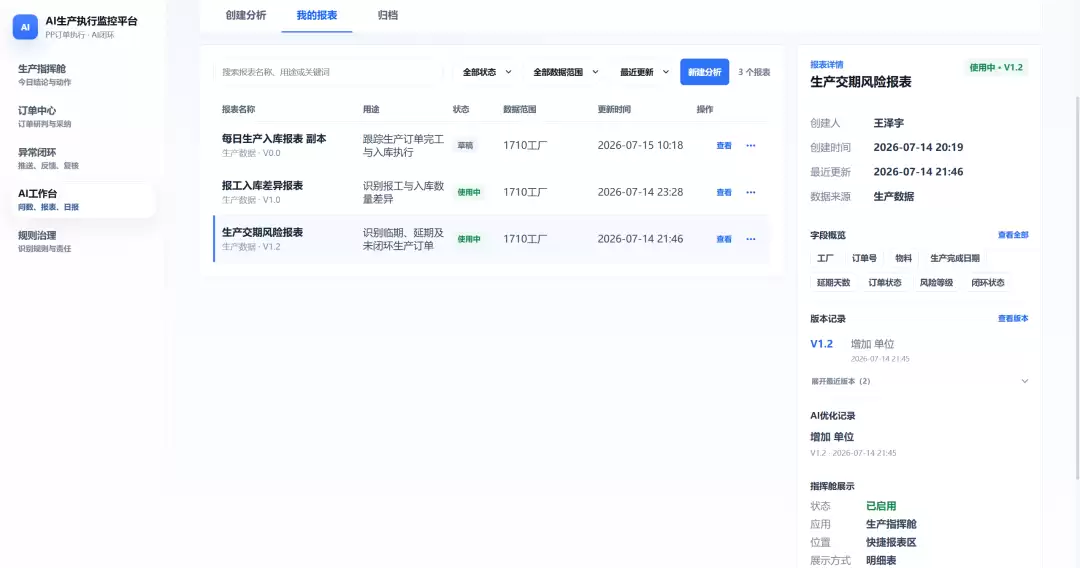Click the 数据范围 column header

519,109
